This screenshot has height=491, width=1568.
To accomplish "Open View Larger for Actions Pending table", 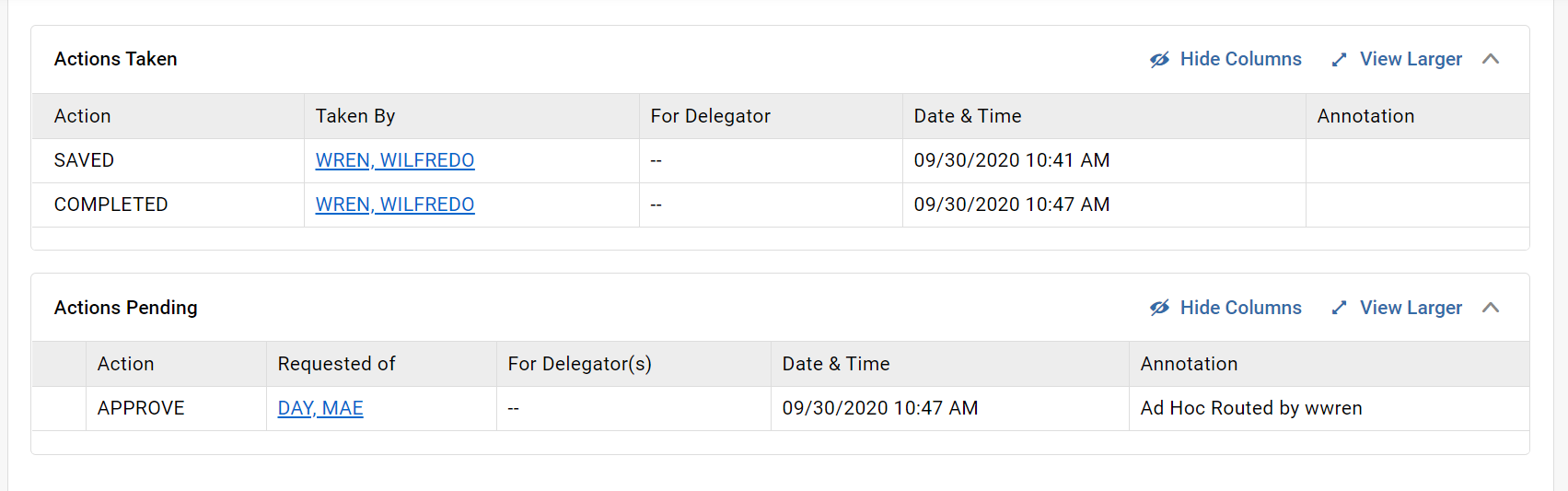I will (x=1397, y=308).
